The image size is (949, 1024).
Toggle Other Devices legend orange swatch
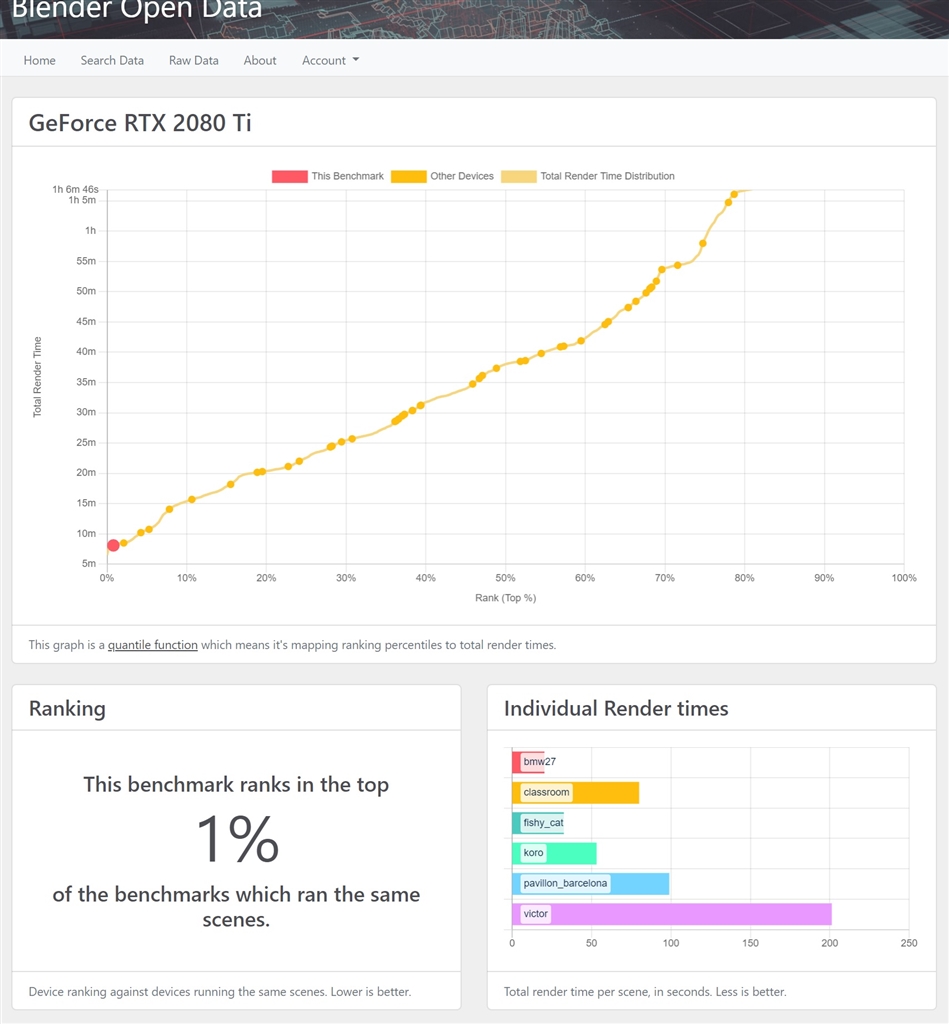(x=408, y=177)
